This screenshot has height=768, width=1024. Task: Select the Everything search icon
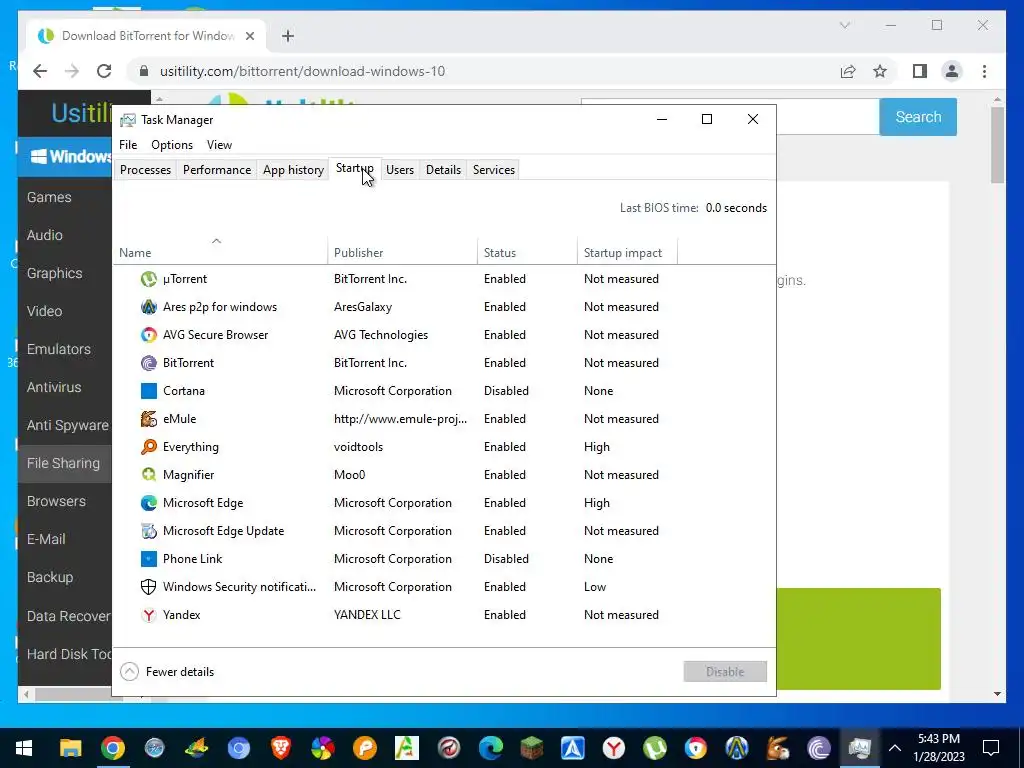pos(149,447)
